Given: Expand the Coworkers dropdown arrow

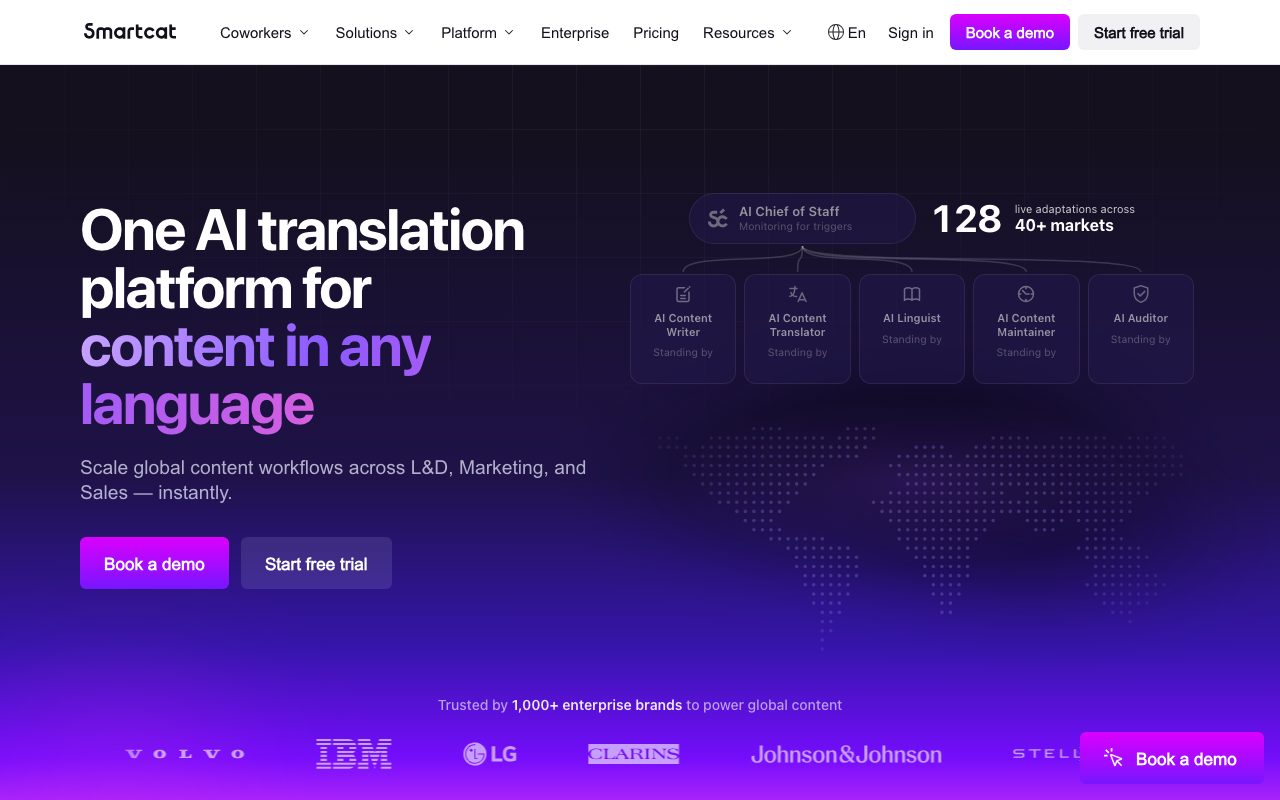Looking at the screenshot, I should [x=304, y=33].
